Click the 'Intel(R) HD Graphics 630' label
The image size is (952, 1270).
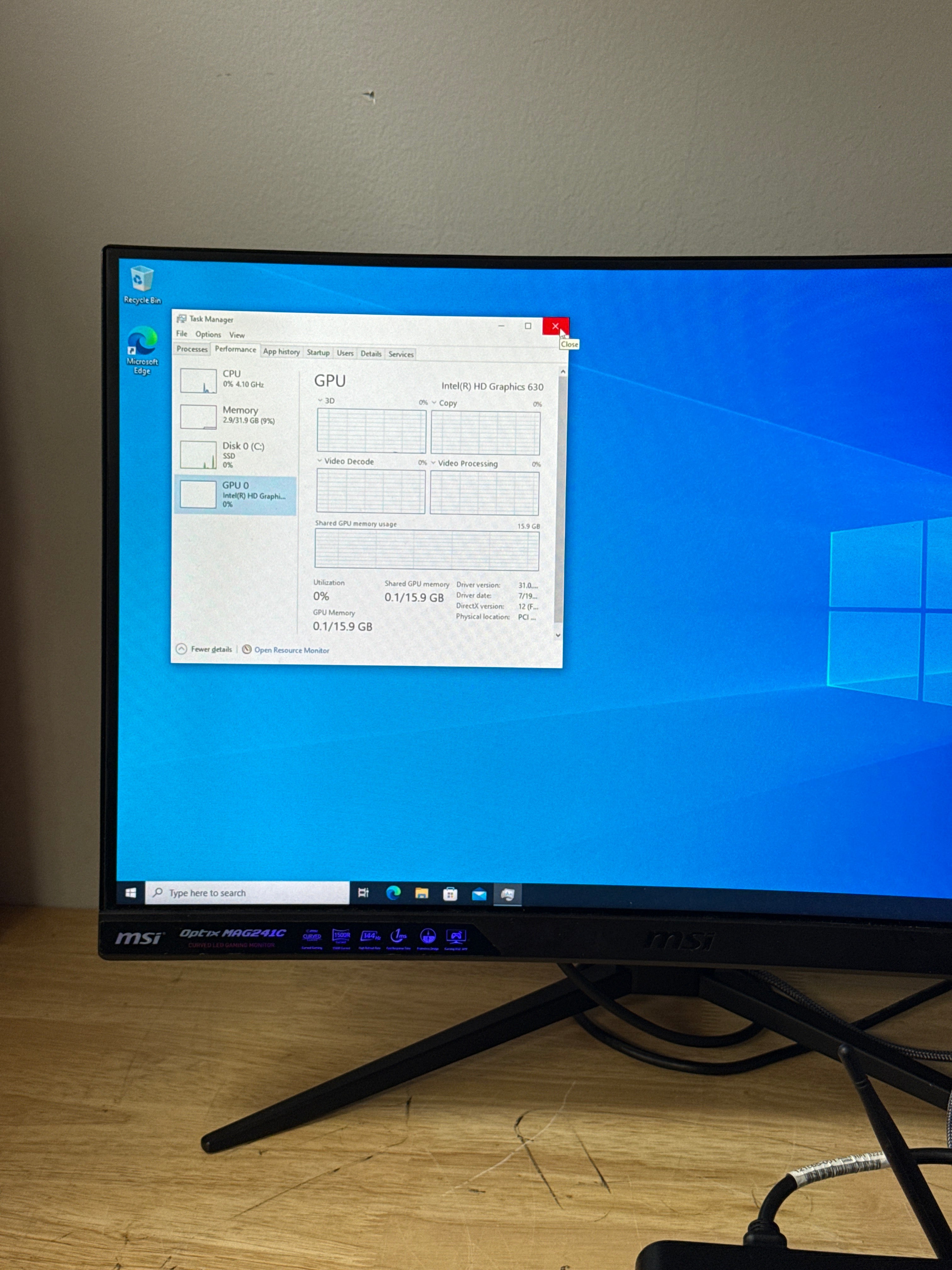(492, 386)
